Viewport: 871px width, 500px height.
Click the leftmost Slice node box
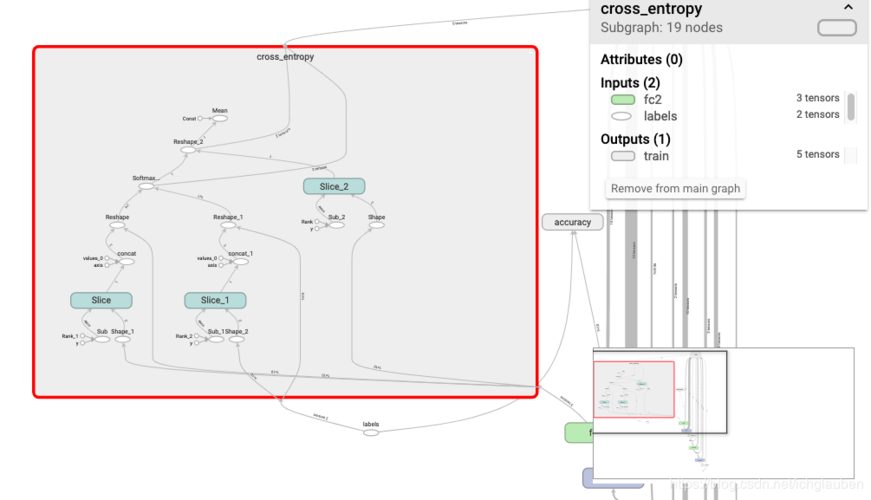101,300
